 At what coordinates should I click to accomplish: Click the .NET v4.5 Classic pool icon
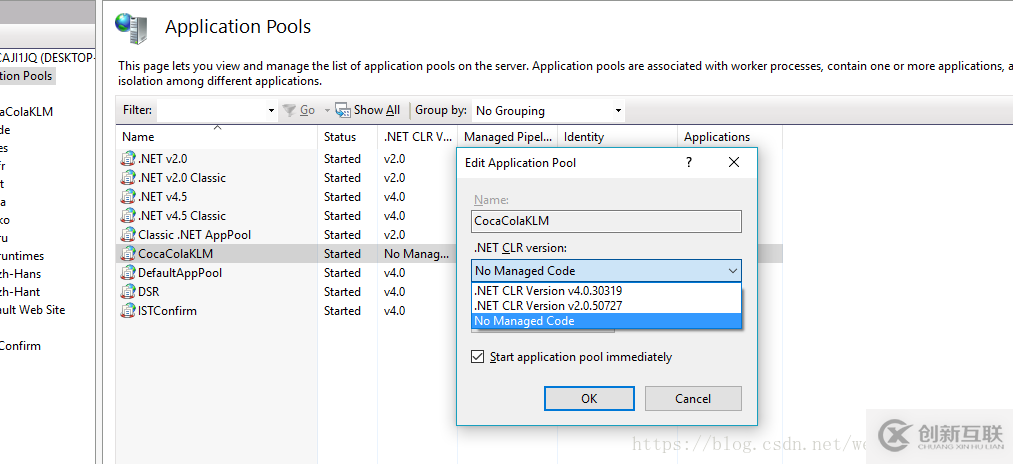coord(128,215)
